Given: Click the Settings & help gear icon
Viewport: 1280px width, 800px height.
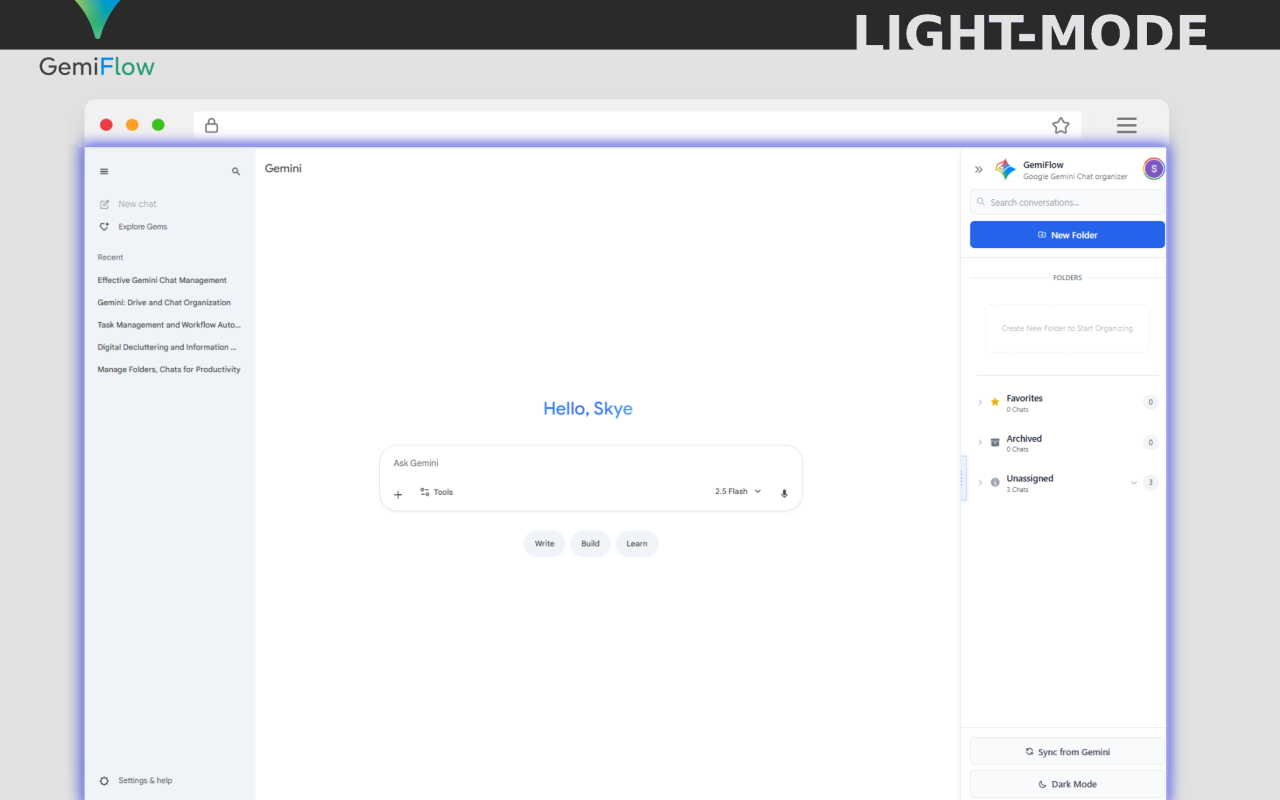Looking at the screenshot, I should [x=104, y=781].
